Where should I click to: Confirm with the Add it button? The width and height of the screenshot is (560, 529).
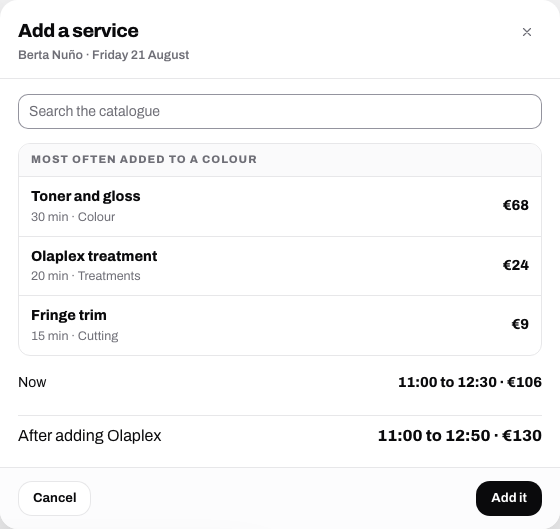tap(509, 498)
